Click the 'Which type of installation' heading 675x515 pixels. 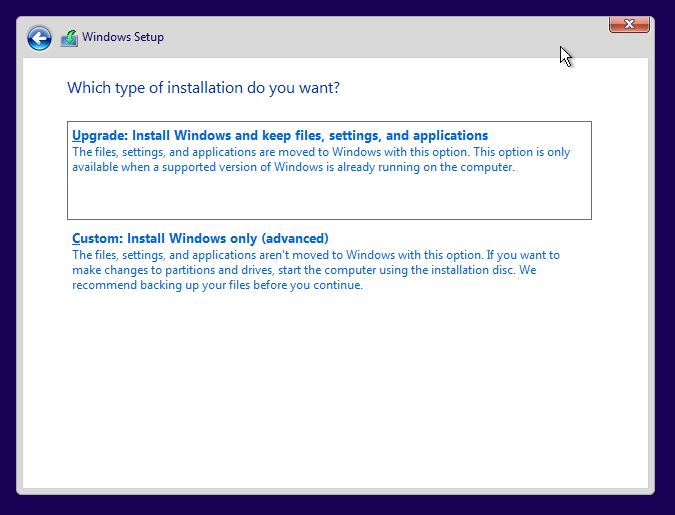[x=203, y=88]
